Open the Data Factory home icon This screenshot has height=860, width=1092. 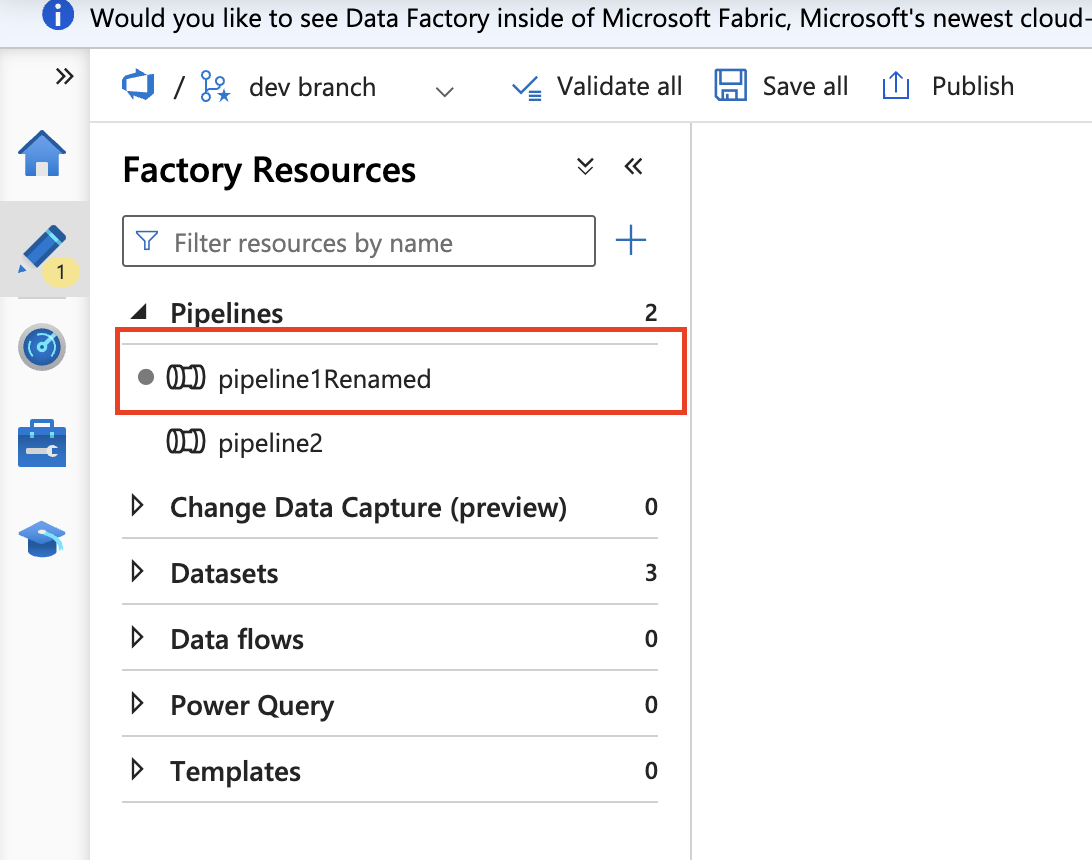point(41,155)
